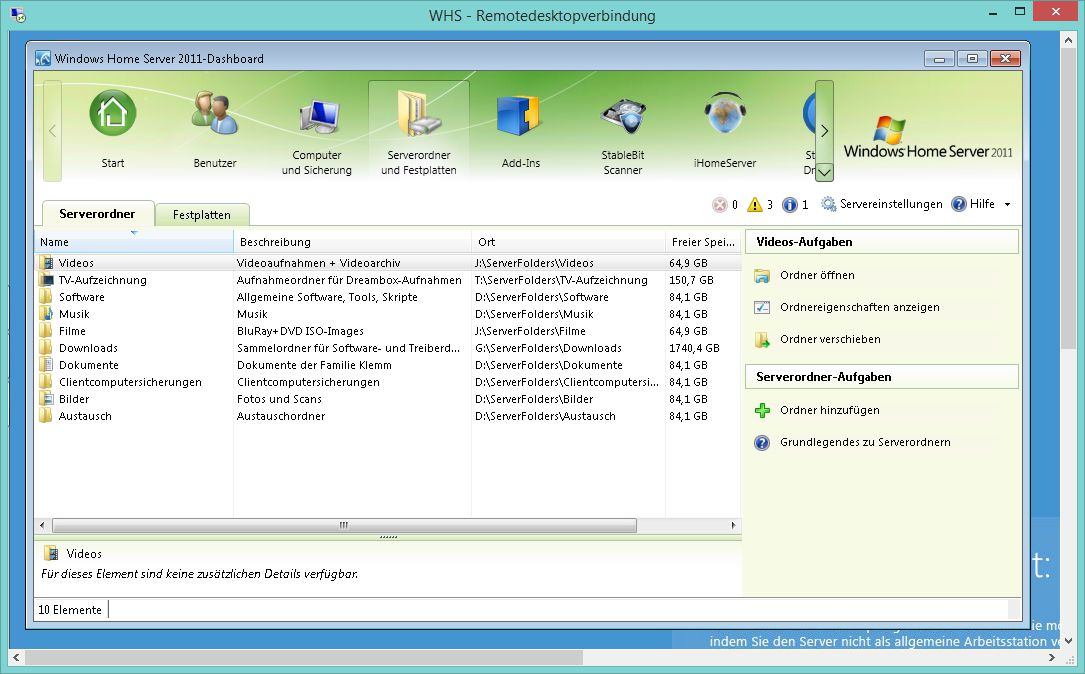1085x674 pixels.
Task: Click the remote desktop horizontal scrollbar thumb
Action: [x=304, y=657]
